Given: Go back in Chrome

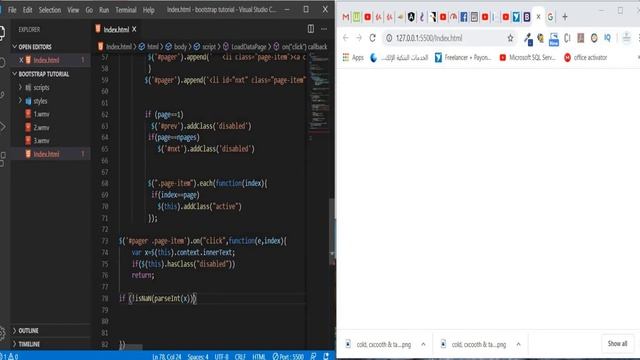Looking at the screenshot, I should (x=346, y=38).
